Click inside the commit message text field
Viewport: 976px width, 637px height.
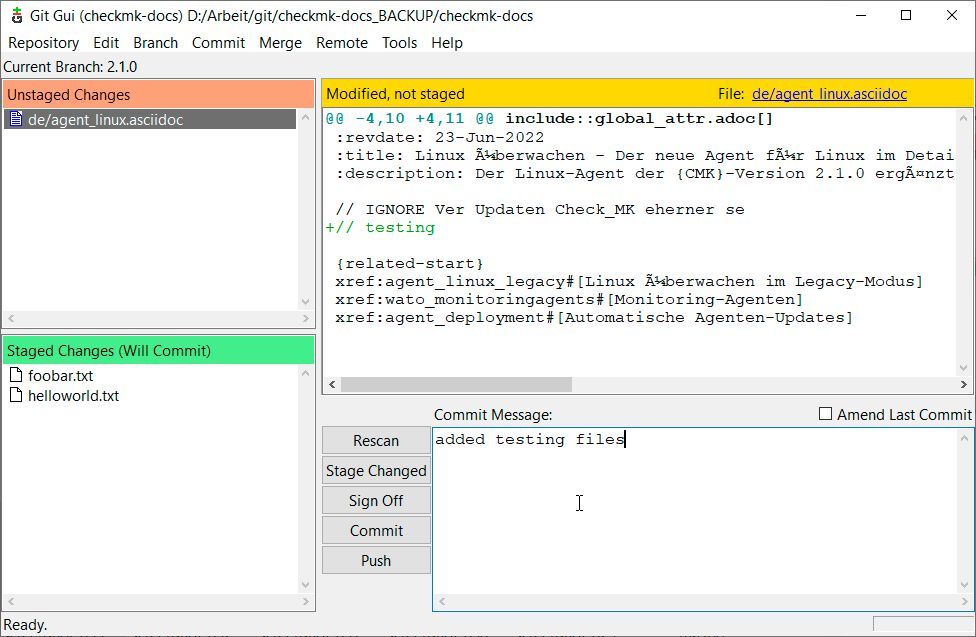point(700,510)
